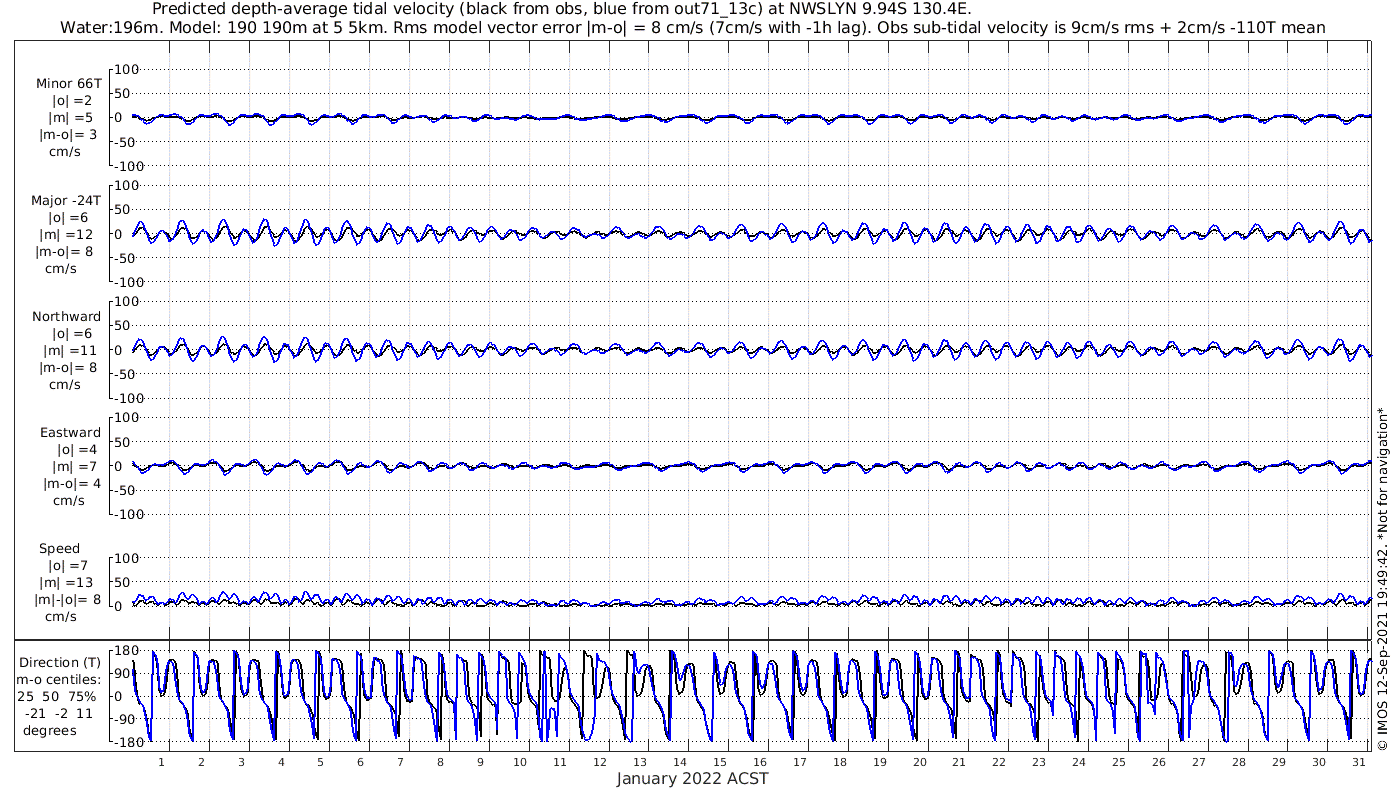Click day 15 on the time axis

coord(720,762)
